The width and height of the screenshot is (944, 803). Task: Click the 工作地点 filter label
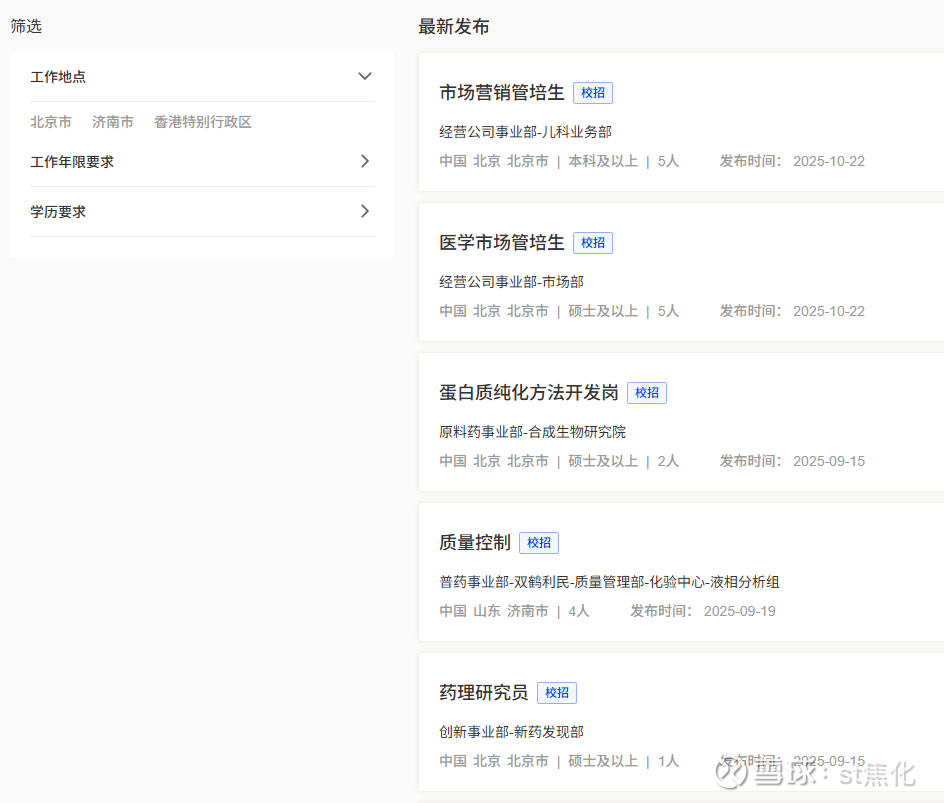pyautogui.click(x=58, y=77)
